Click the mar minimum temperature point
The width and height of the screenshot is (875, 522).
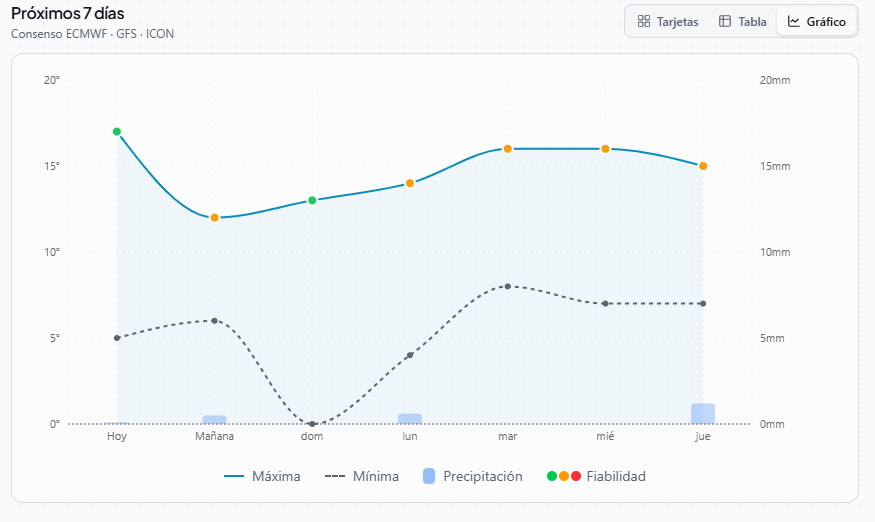[x=508, y=286]
